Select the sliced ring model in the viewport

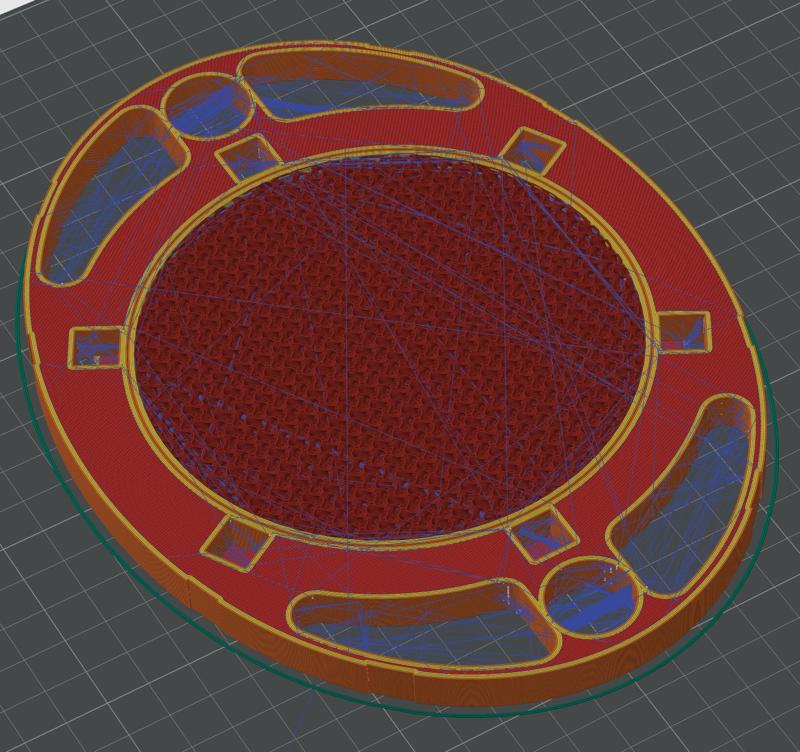click(x=395, y=372)
